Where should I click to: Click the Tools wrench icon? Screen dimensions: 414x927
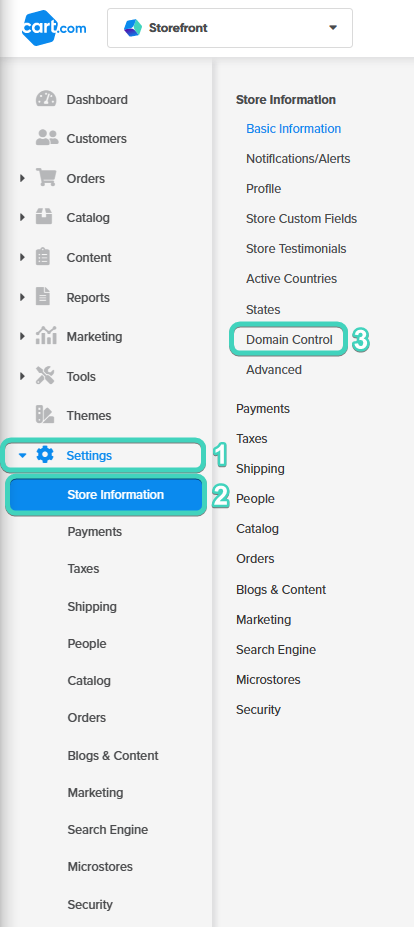pyautogui.click(x=45, y=376)
